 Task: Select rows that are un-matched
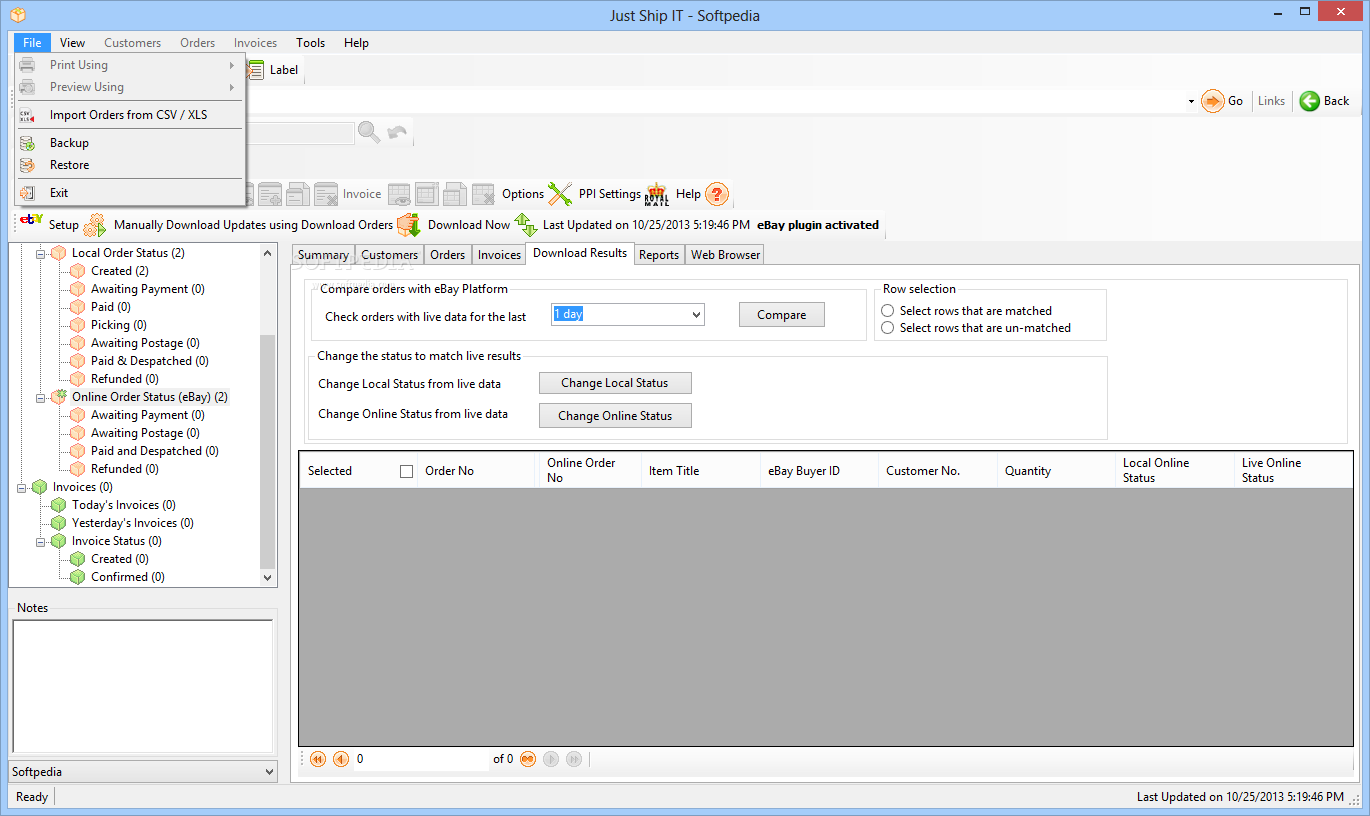coord(887,328)
